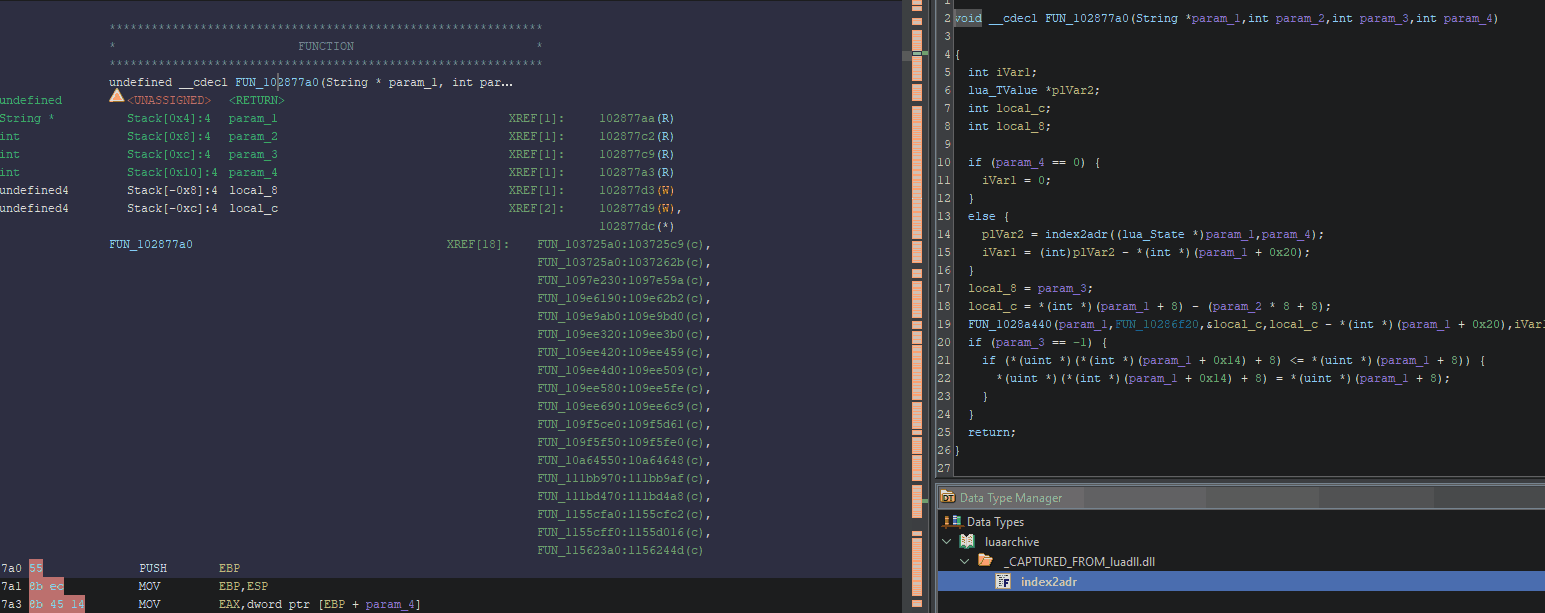Click the Data Types bookshelf icon
The image size is (1545, 613).
coord(953,521)
